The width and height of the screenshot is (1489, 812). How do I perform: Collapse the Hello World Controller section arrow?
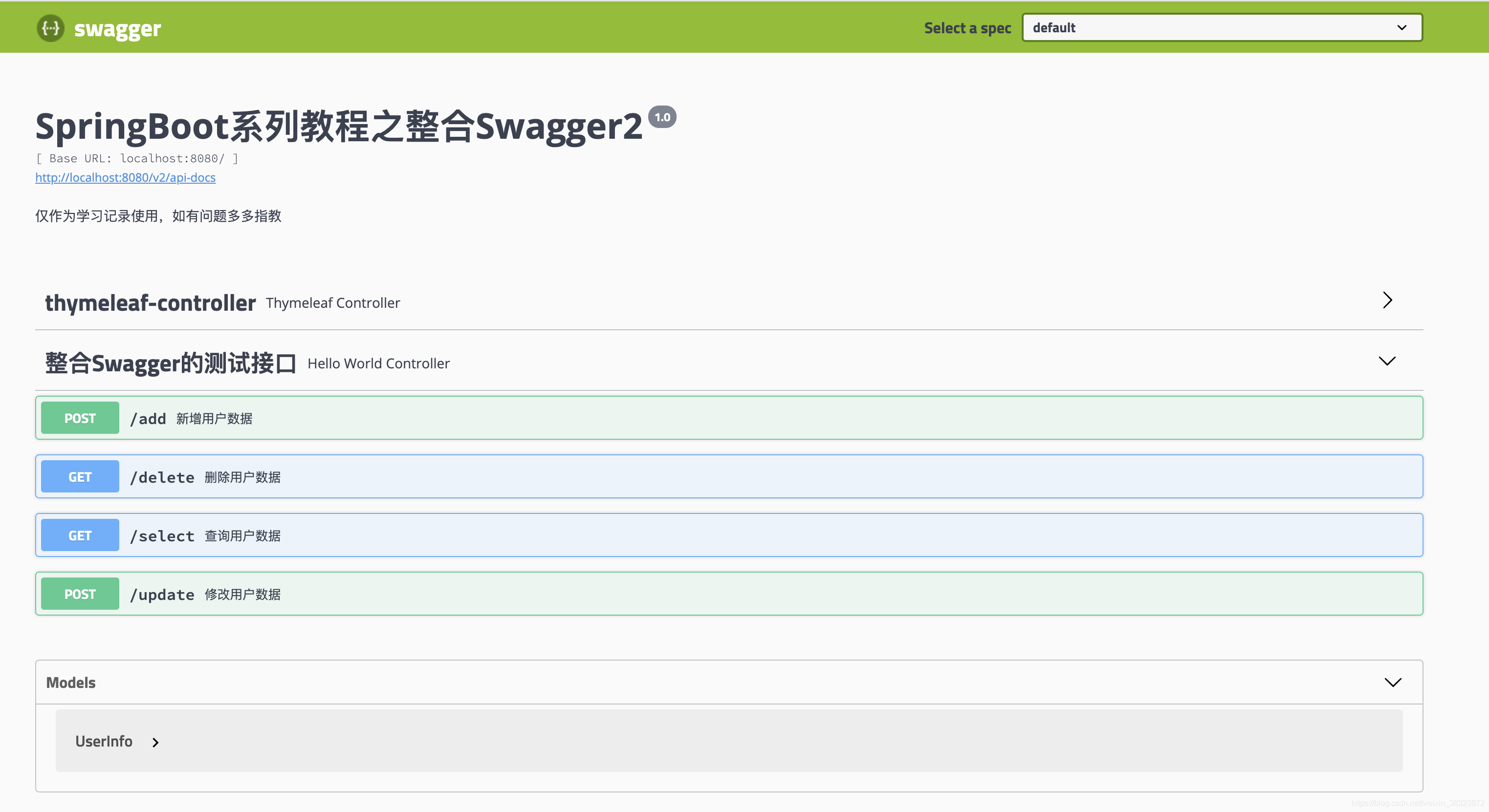[x=1387, y=361]
